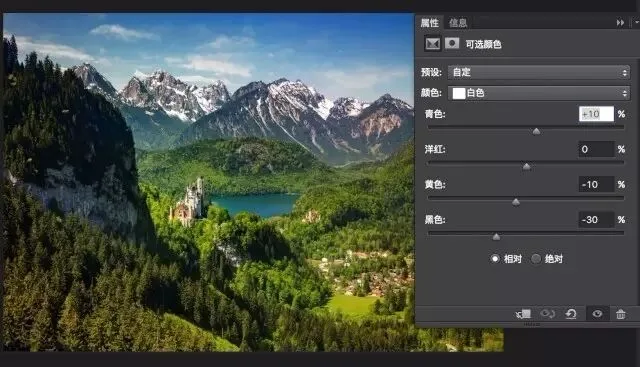Click the 黄色 value field showing -10
640x367 pixels.
tap(596, 185)
